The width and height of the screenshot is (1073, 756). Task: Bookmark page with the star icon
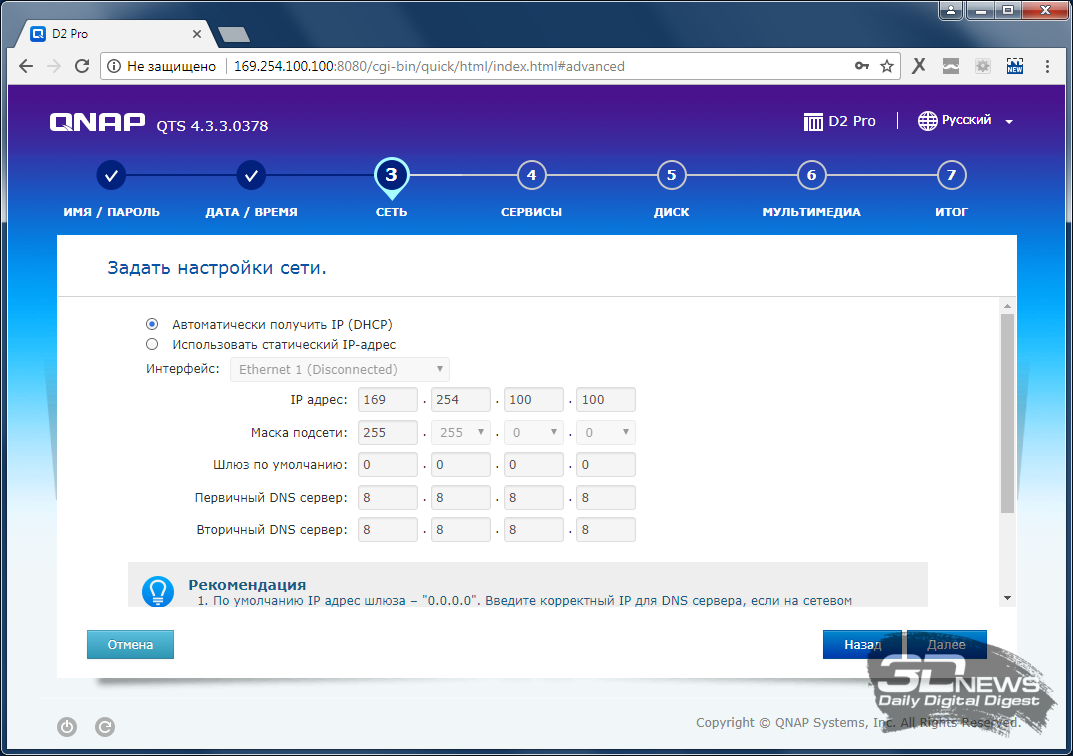pyautogui.click(x=887, y=66)
